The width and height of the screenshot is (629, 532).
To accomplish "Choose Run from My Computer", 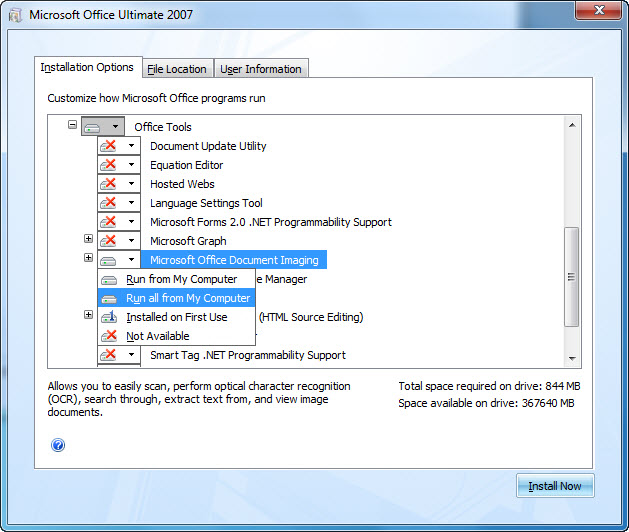I will (x=177, y=279).
